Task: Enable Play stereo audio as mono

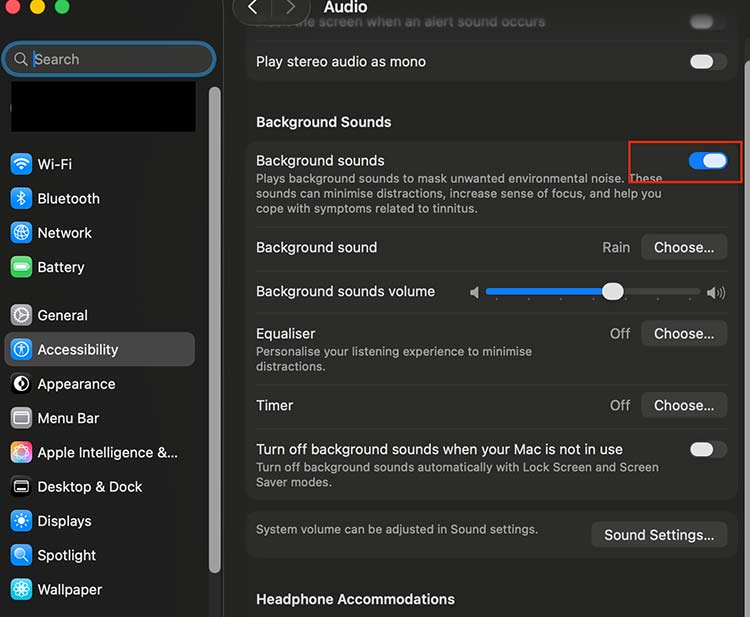Action: pyautogui.click(x=708, y=62)
